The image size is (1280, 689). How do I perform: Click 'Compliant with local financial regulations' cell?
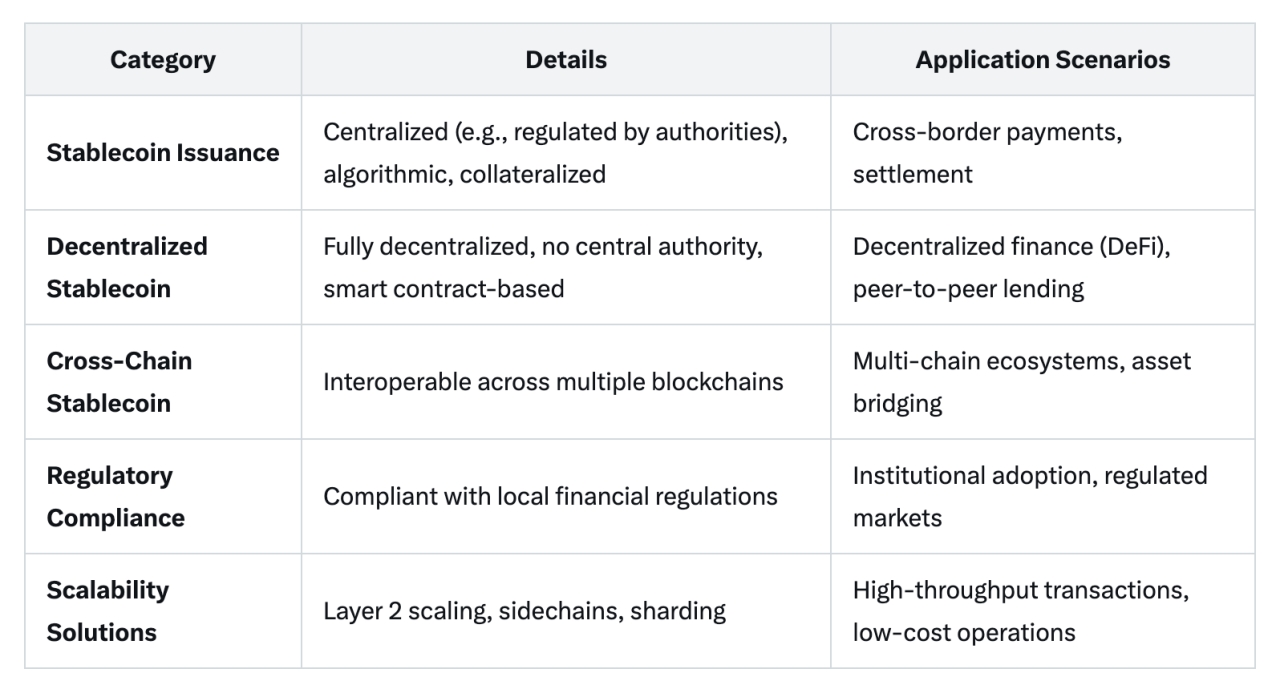[550, 497]
